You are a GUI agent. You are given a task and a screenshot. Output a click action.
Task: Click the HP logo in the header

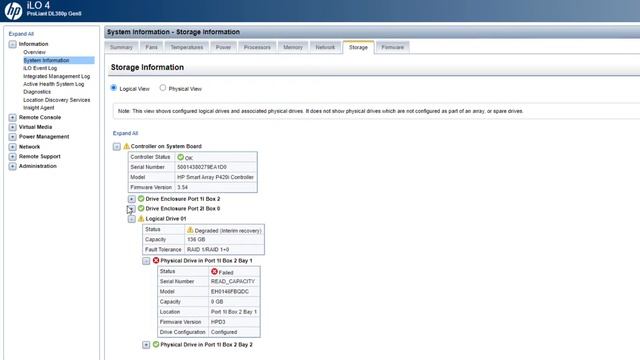[x=13, y=11]
